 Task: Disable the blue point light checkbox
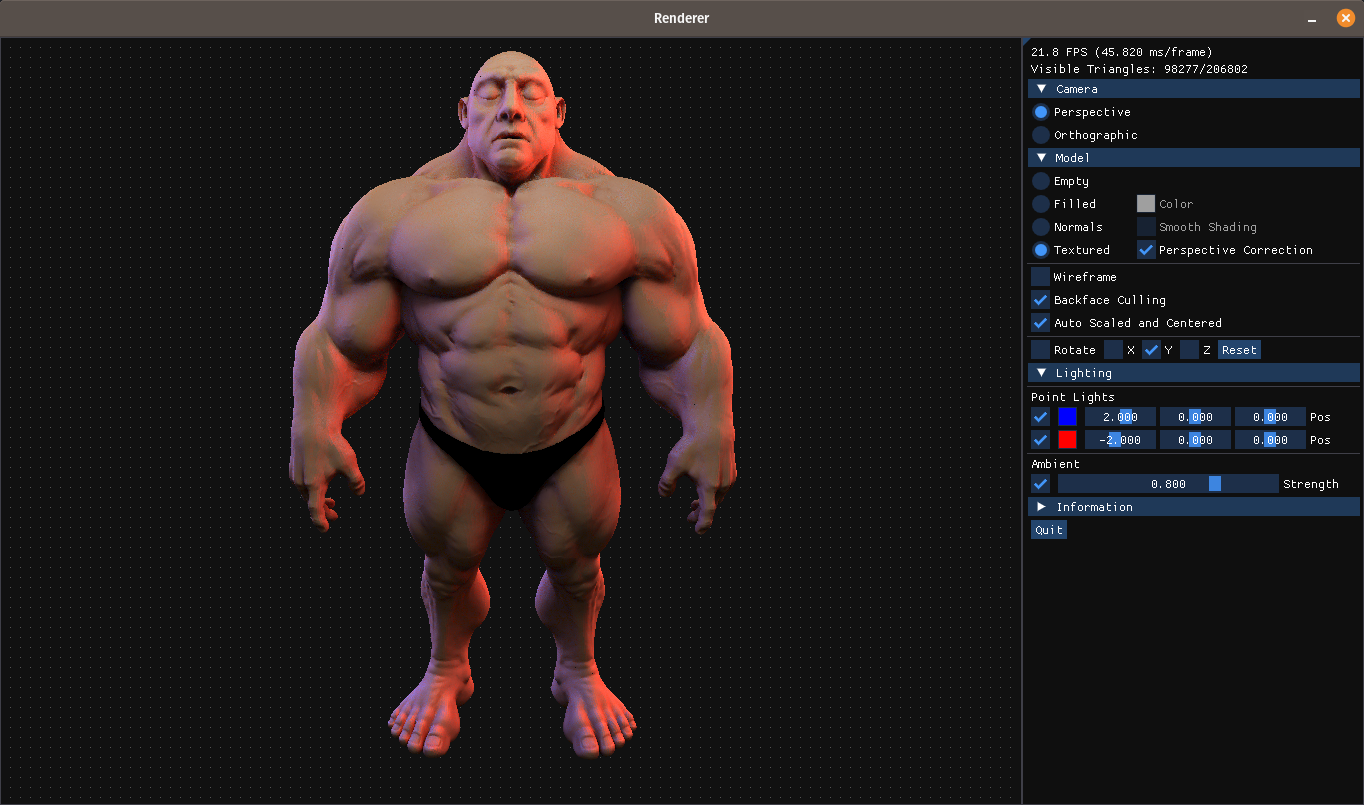1041,417
